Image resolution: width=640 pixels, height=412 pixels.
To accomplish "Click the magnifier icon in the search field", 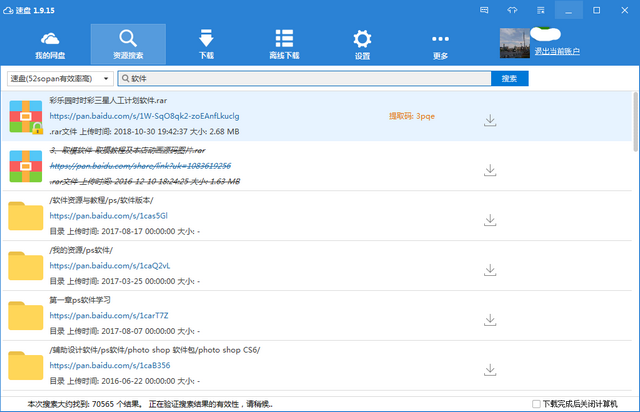I will click(x=125, y=78).
